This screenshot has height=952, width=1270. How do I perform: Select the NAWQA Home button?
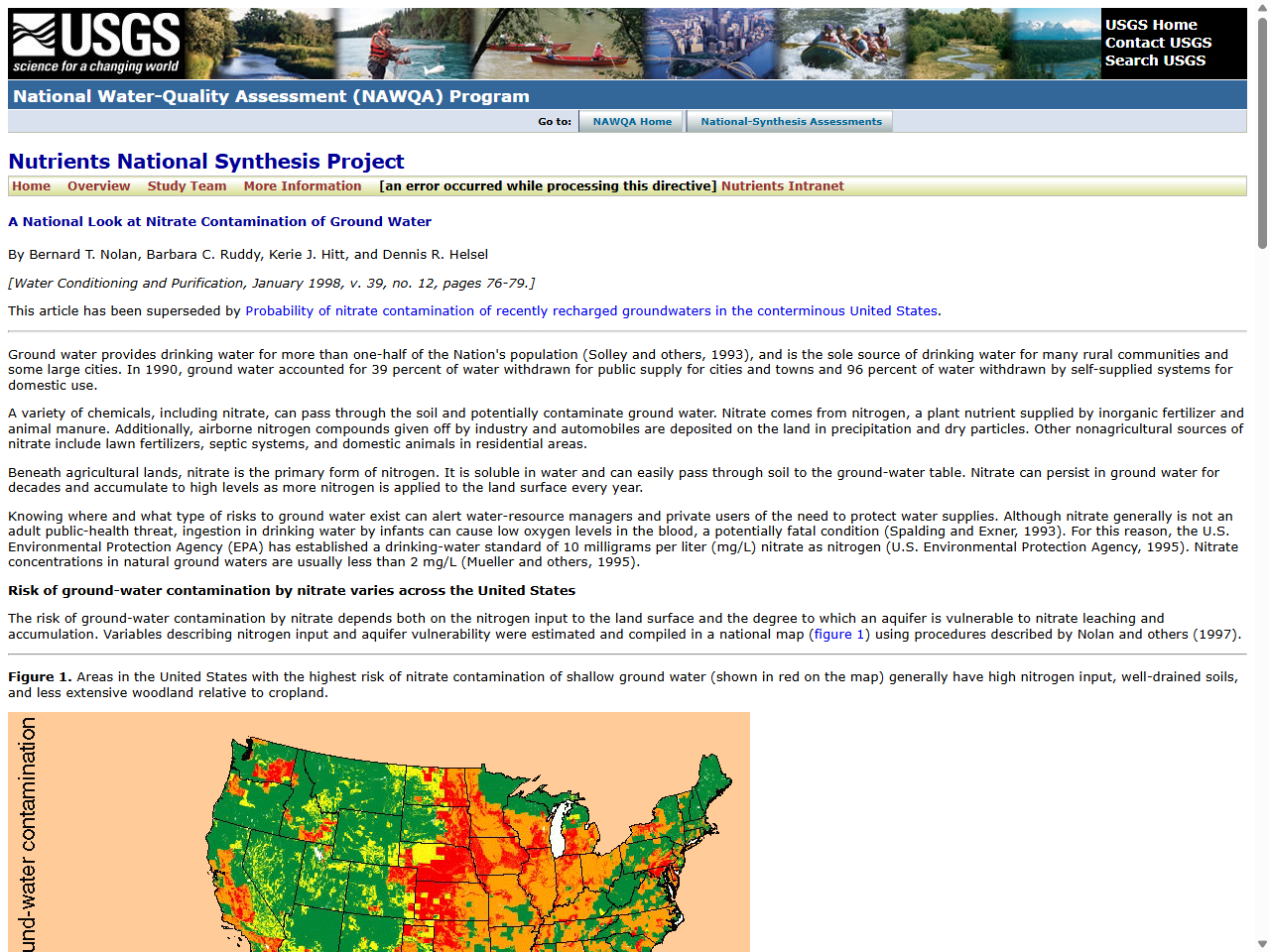click(631, 120)
